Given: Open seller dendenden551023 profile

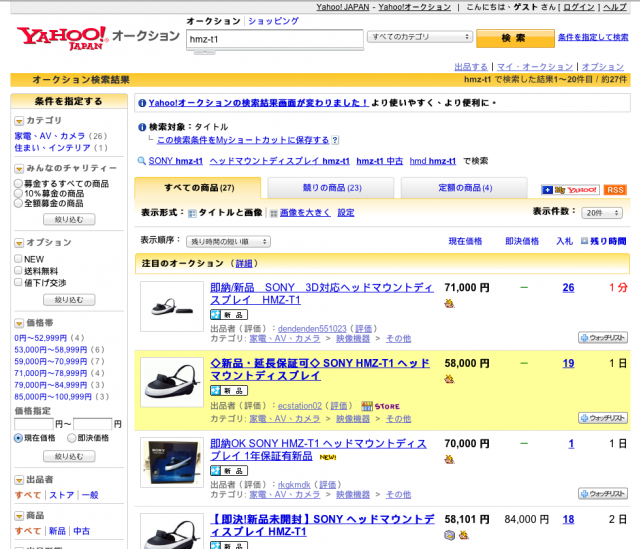Looking at the screenshot, I should [312, 329].
